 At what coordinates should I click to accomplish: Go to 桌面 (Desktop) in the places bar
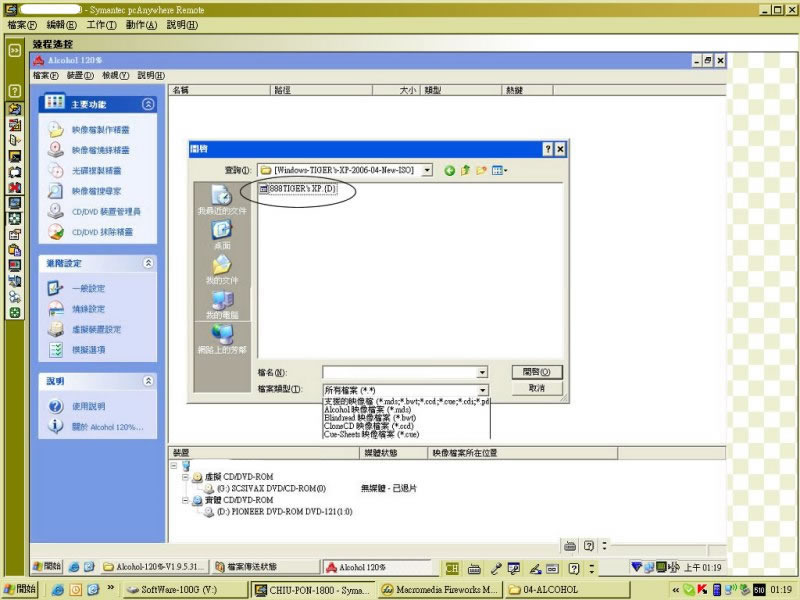[x=222, y=235]
